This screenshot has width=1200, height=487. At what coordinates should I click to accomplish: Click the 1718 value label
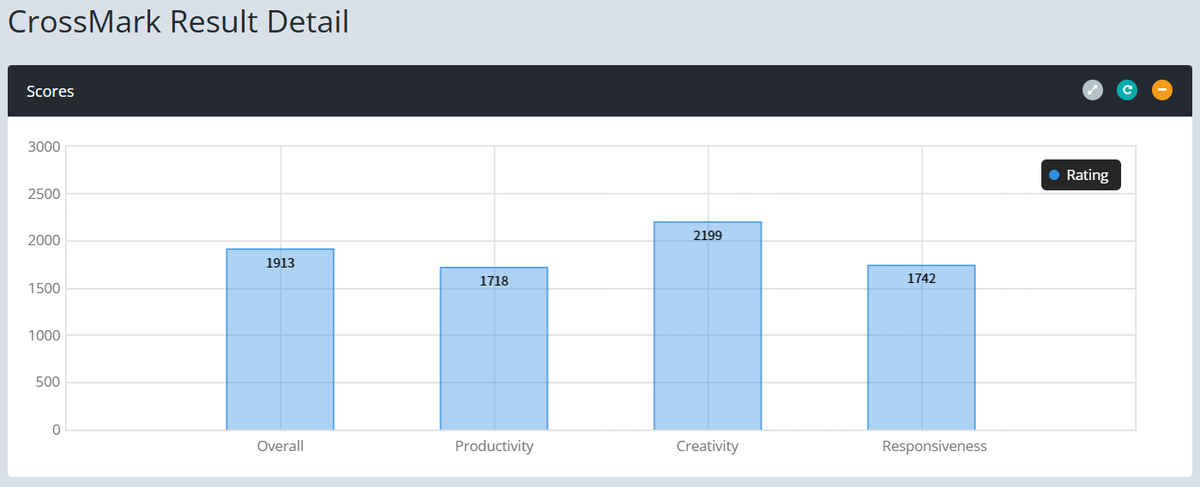[494, 281]
